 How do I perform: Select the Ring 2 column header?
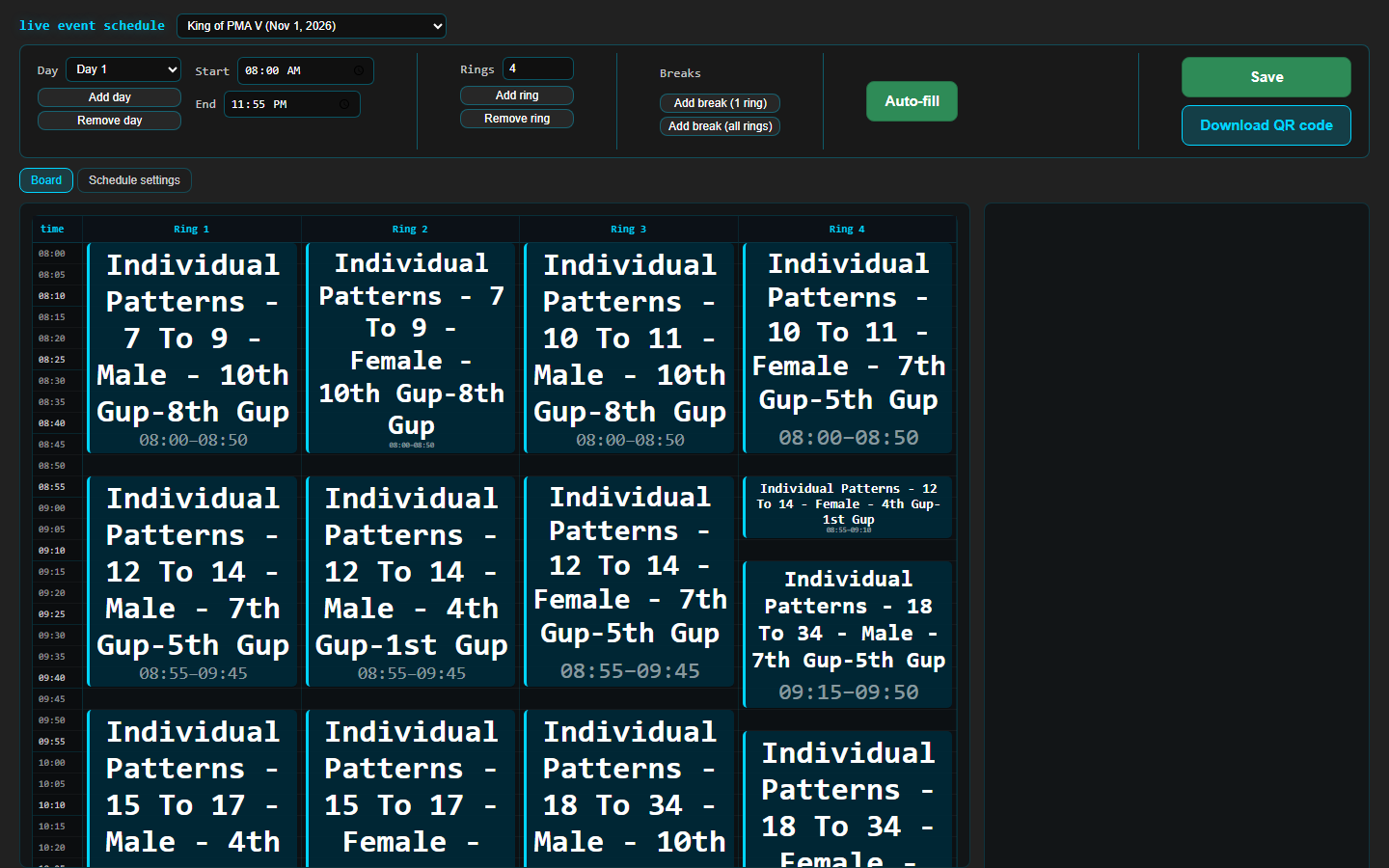(410, 230)
